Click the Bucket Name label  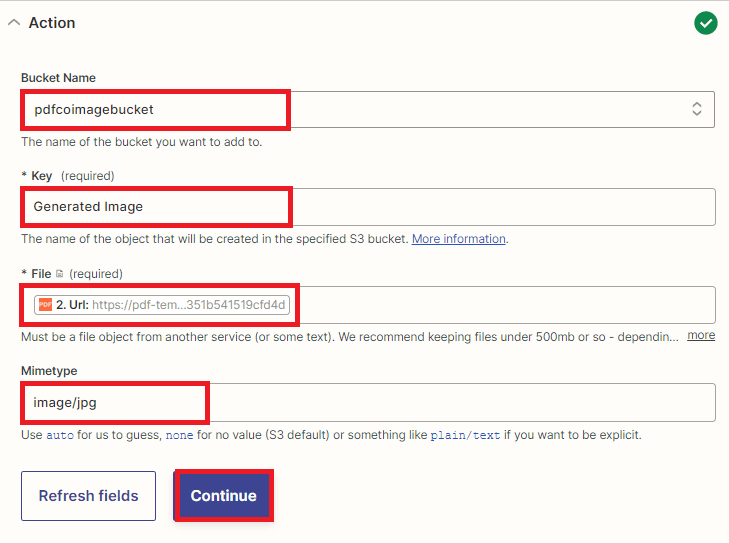pos(58,78)
